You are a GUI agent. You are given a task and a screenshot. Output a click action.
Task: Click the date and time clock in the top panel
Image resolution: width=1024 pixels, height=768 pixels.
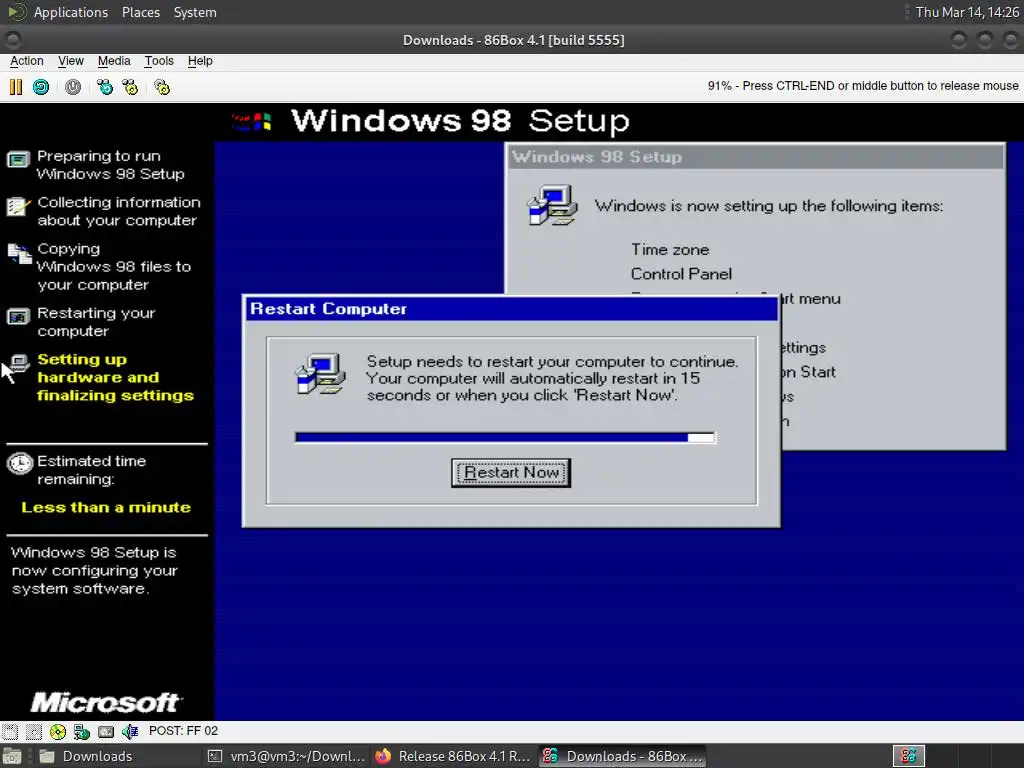pos(967,12)
